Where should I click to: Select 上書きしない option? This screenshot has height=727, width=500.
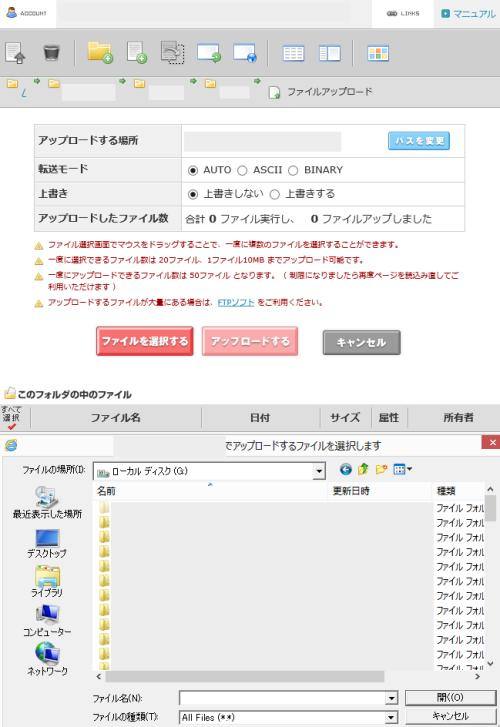point(193,194)
